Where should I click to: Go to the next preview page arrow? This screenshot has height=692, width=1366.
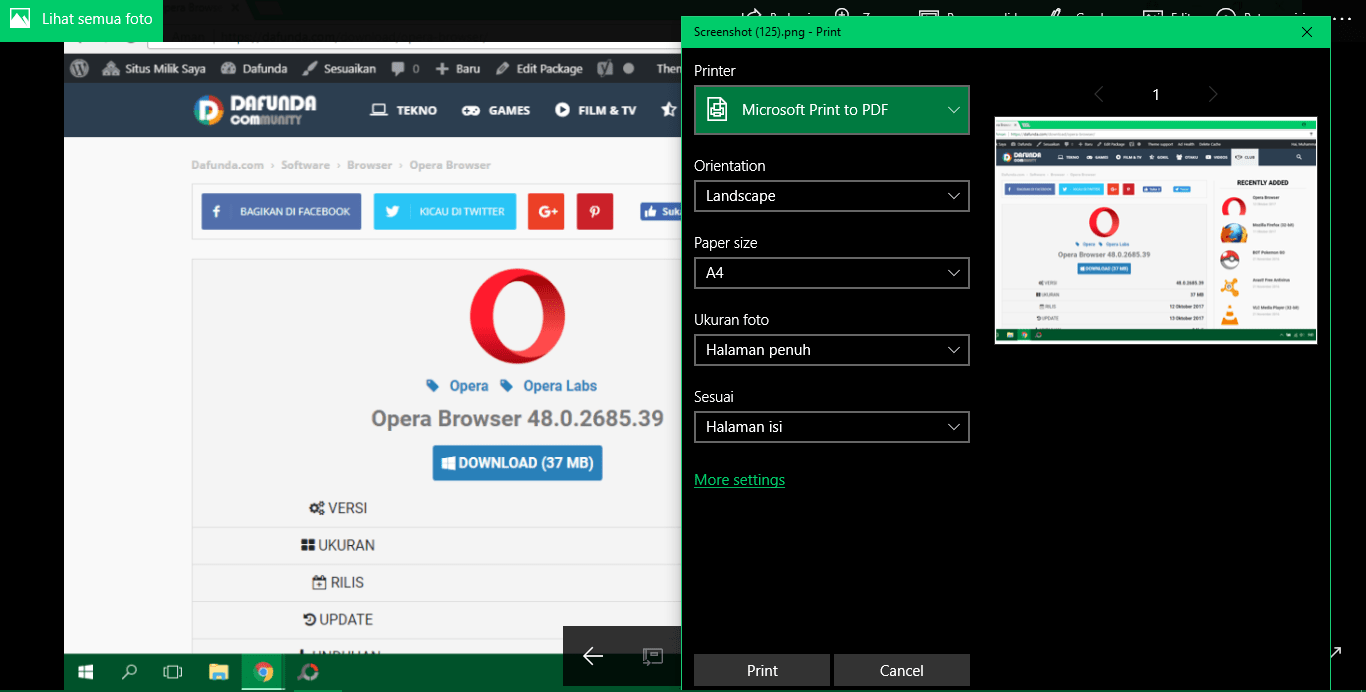pos(1213,94)
